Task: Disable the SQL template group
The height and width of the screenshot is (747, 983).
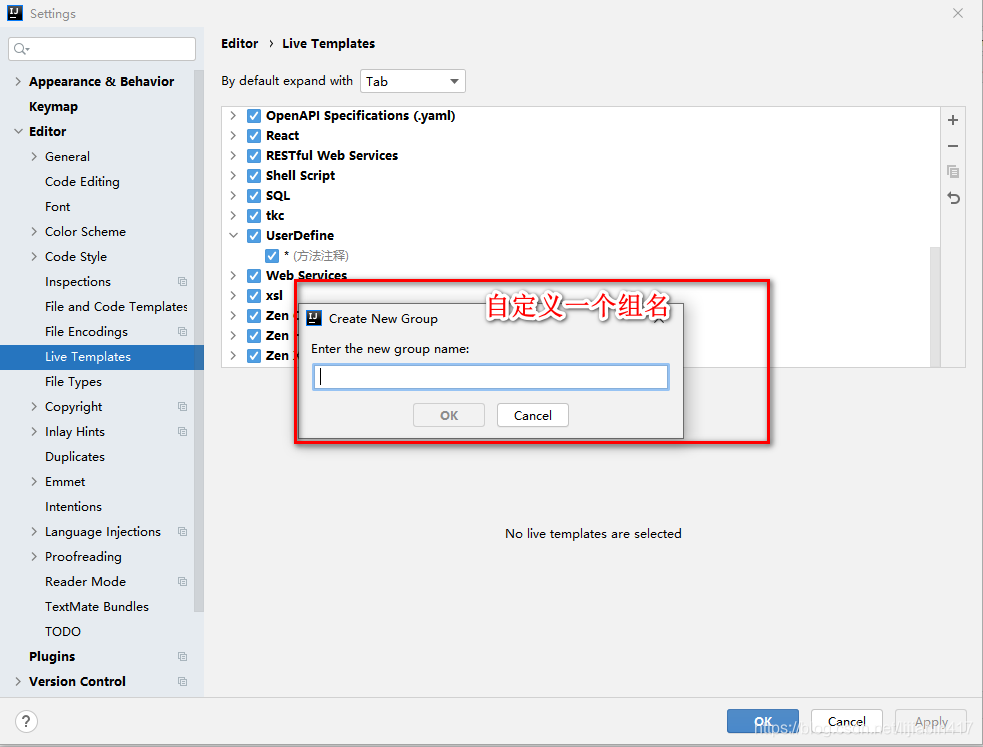Action: pyautogui.click(x=254, y=196)
